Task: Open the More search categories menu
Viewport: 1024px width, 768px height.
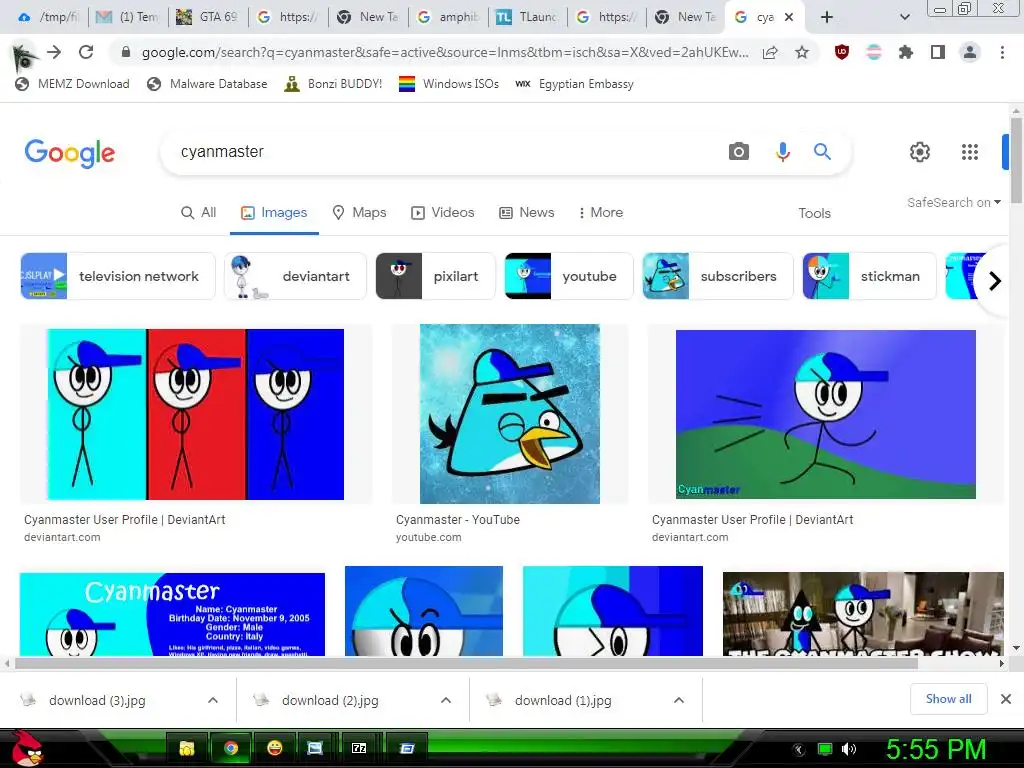Action: (x=600, y=212)
